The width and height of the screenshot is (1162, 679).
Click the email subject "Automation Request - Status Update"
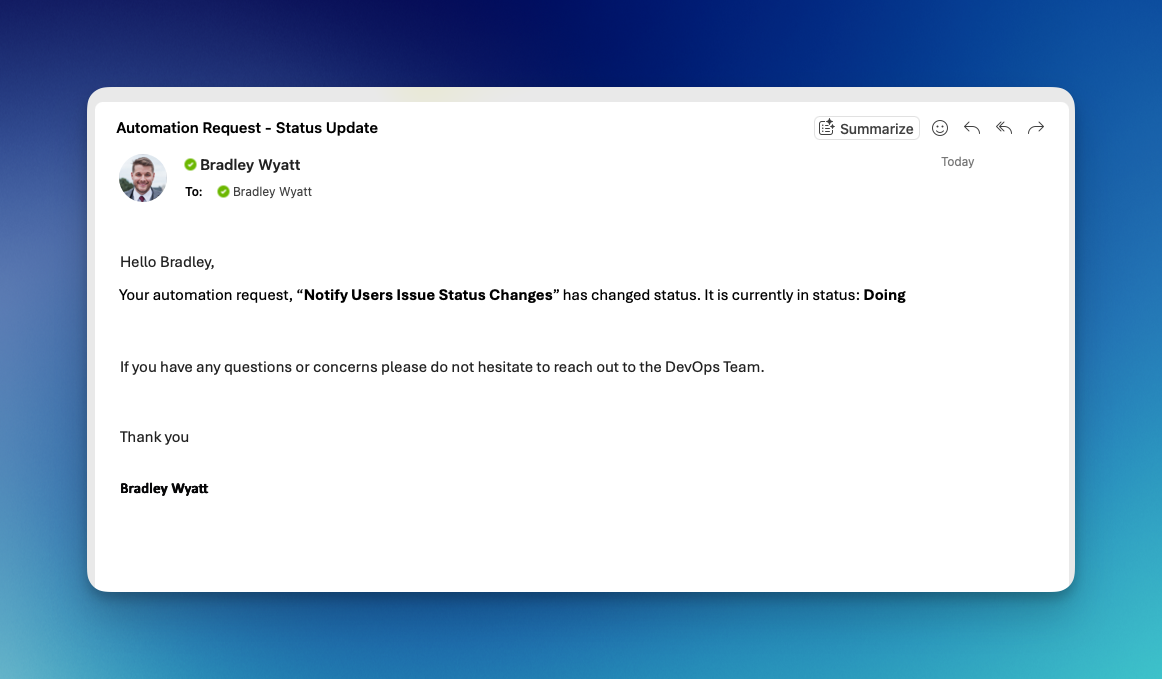point(247,128)
